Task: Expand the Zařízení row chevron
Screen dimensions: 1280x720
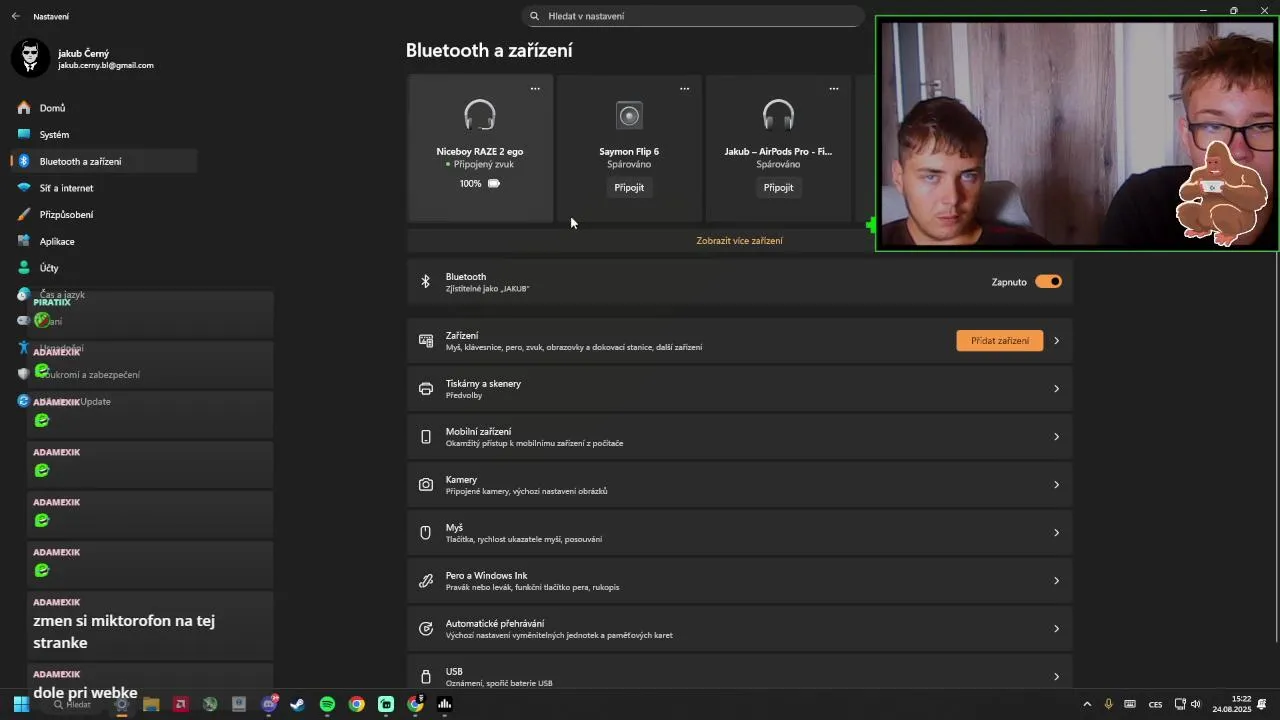Action: (x=1056, y=341)
